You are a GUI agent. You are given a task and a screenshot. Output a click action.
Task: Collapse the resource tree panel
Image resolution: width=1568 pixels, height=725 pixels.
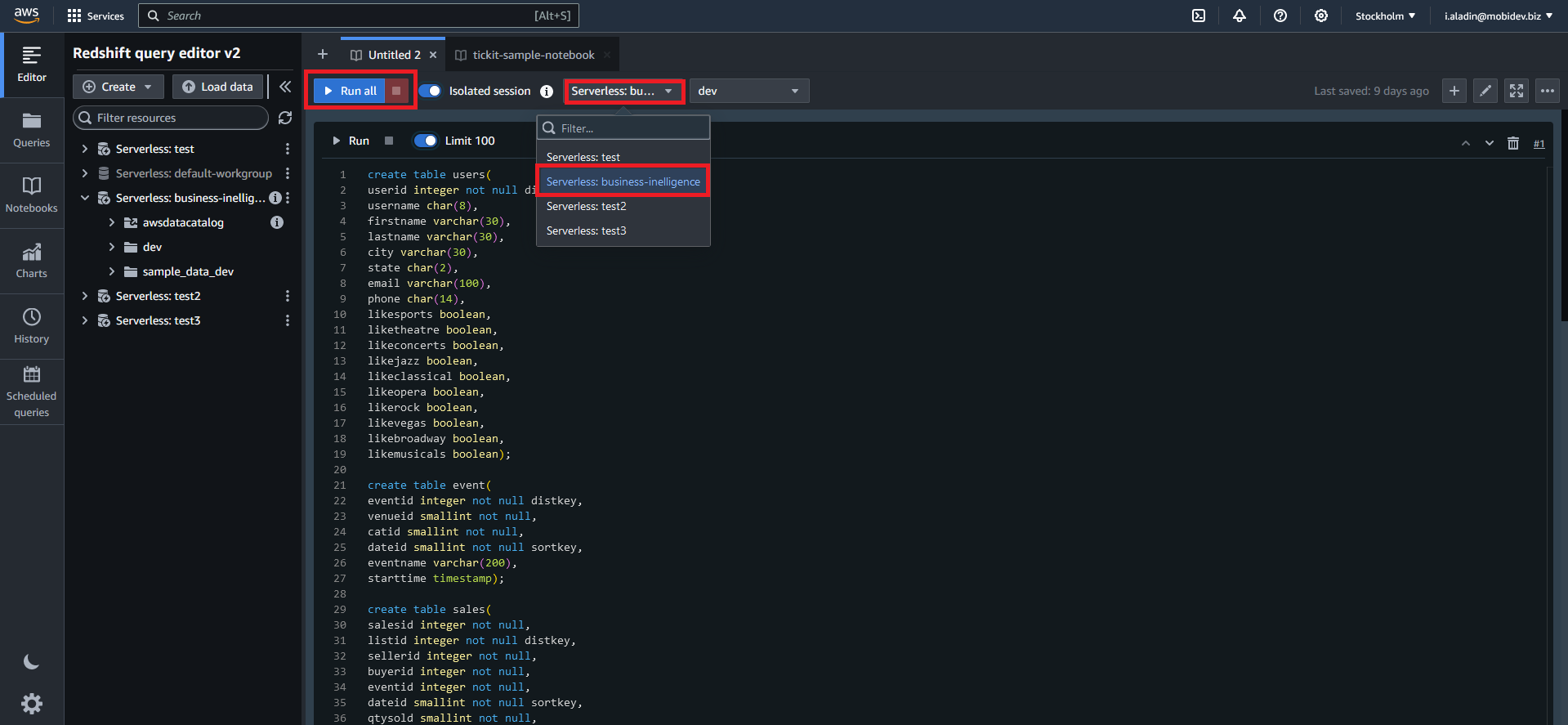click(285, 87)
